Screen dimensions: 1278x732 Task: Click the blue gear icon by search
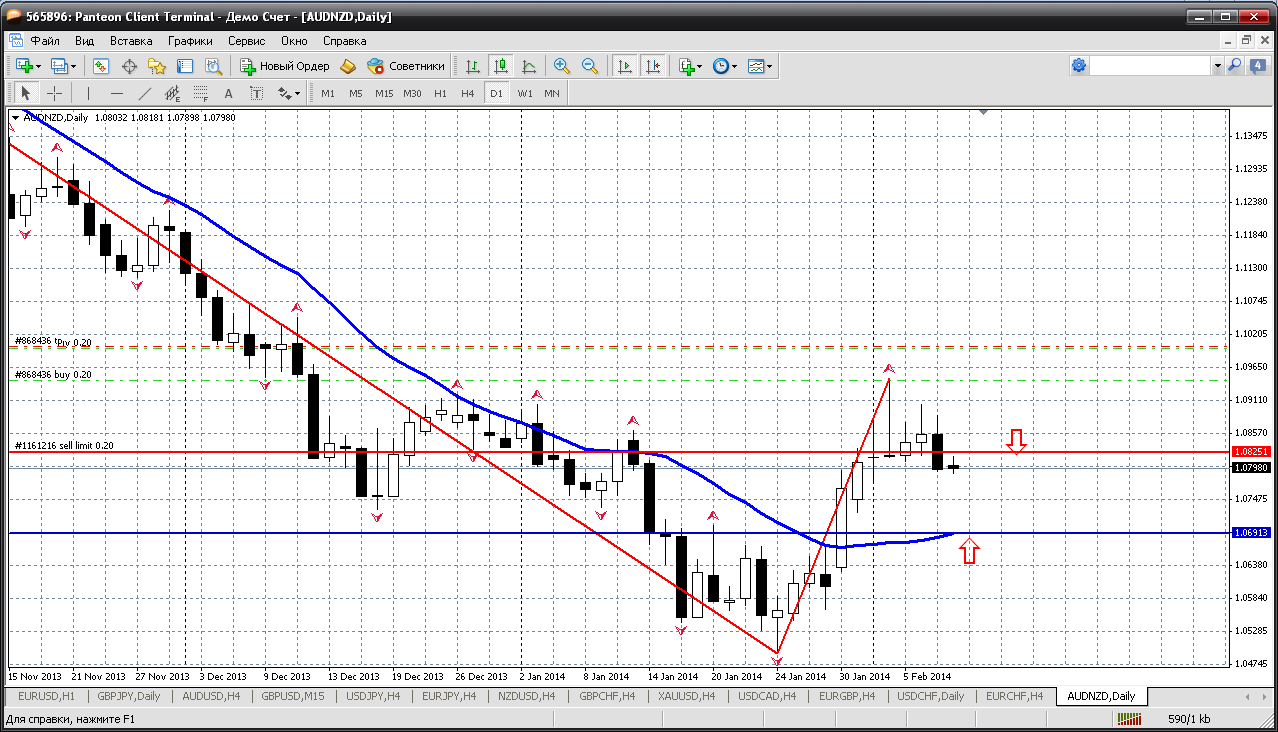point(1079,66)
